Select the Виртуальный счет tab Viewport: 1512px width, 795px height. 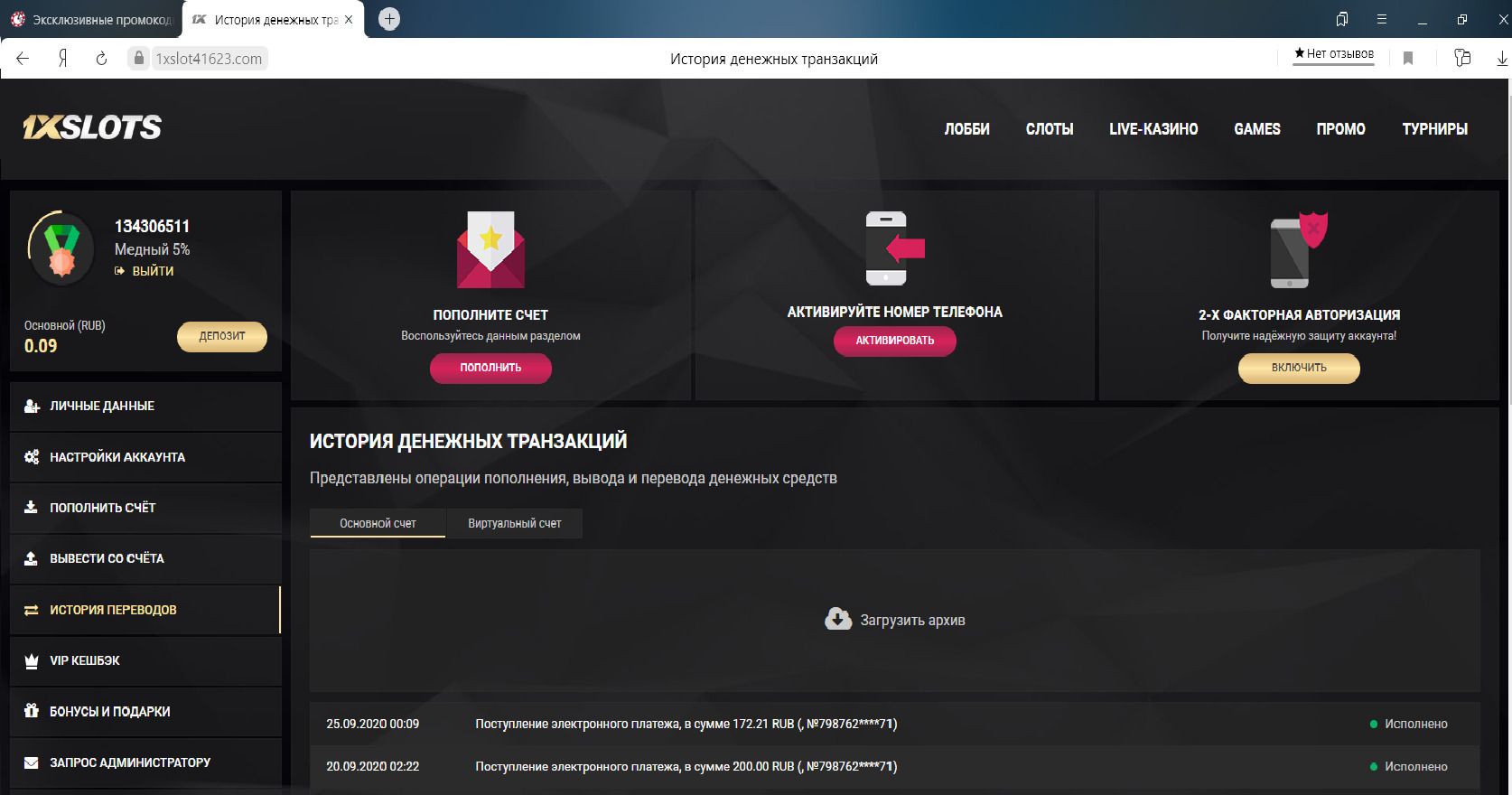pyautogui.click(x=515, y=523)
